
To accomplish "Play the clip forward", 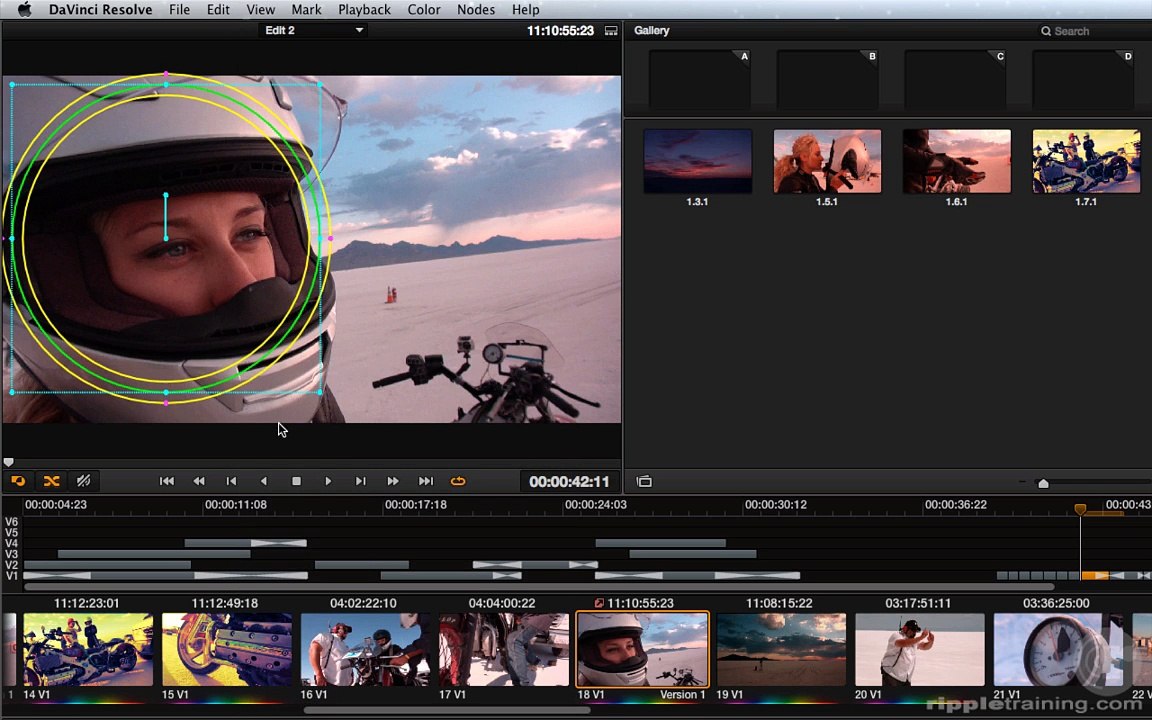I will [328, 481].
